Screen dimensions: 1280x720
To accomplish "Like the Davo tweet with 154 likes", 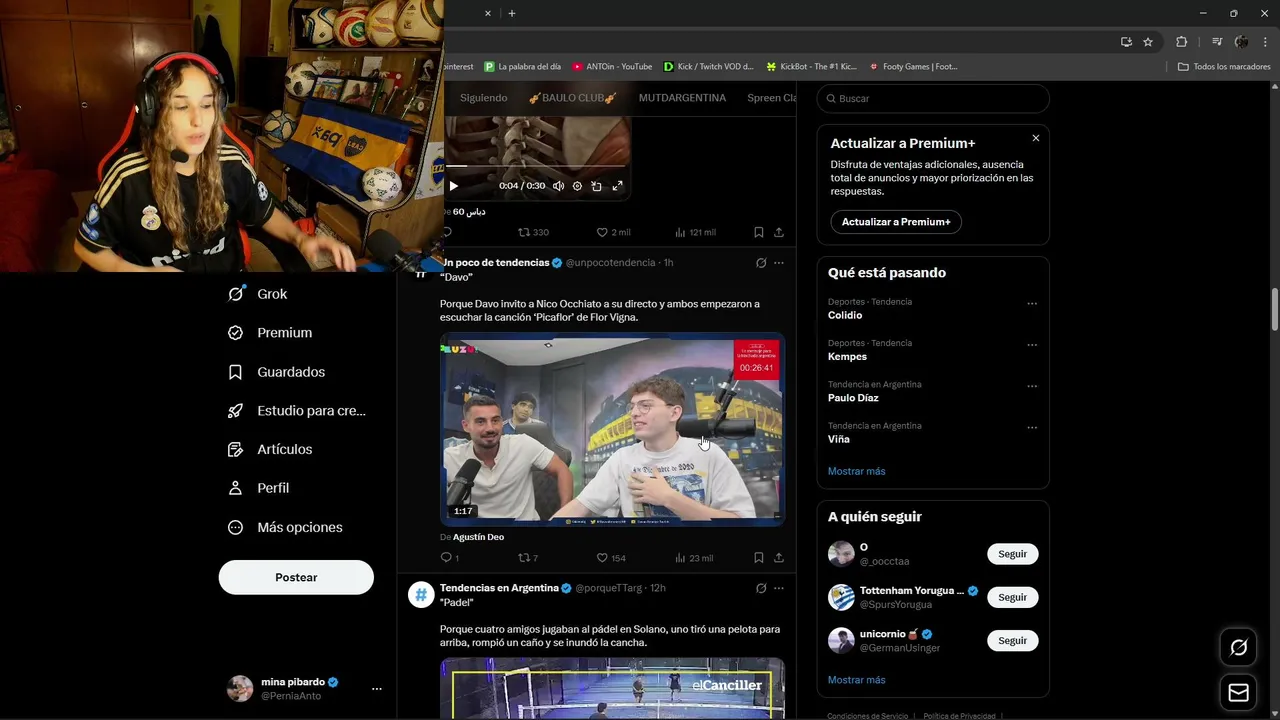I will 611,558.
